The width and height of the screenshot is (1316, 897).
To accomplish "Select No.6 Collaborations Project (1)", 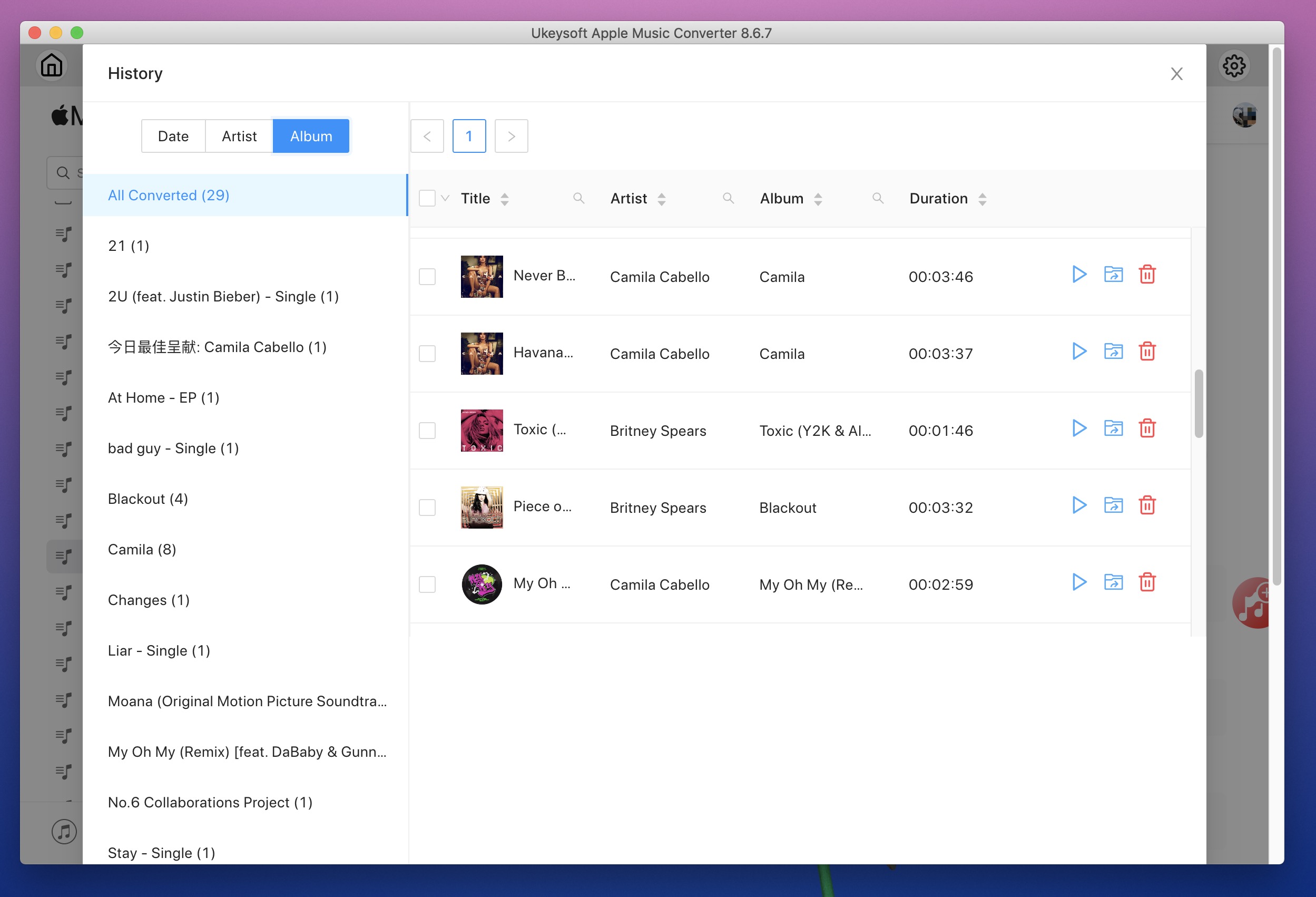I will click(x=245, y=802).
